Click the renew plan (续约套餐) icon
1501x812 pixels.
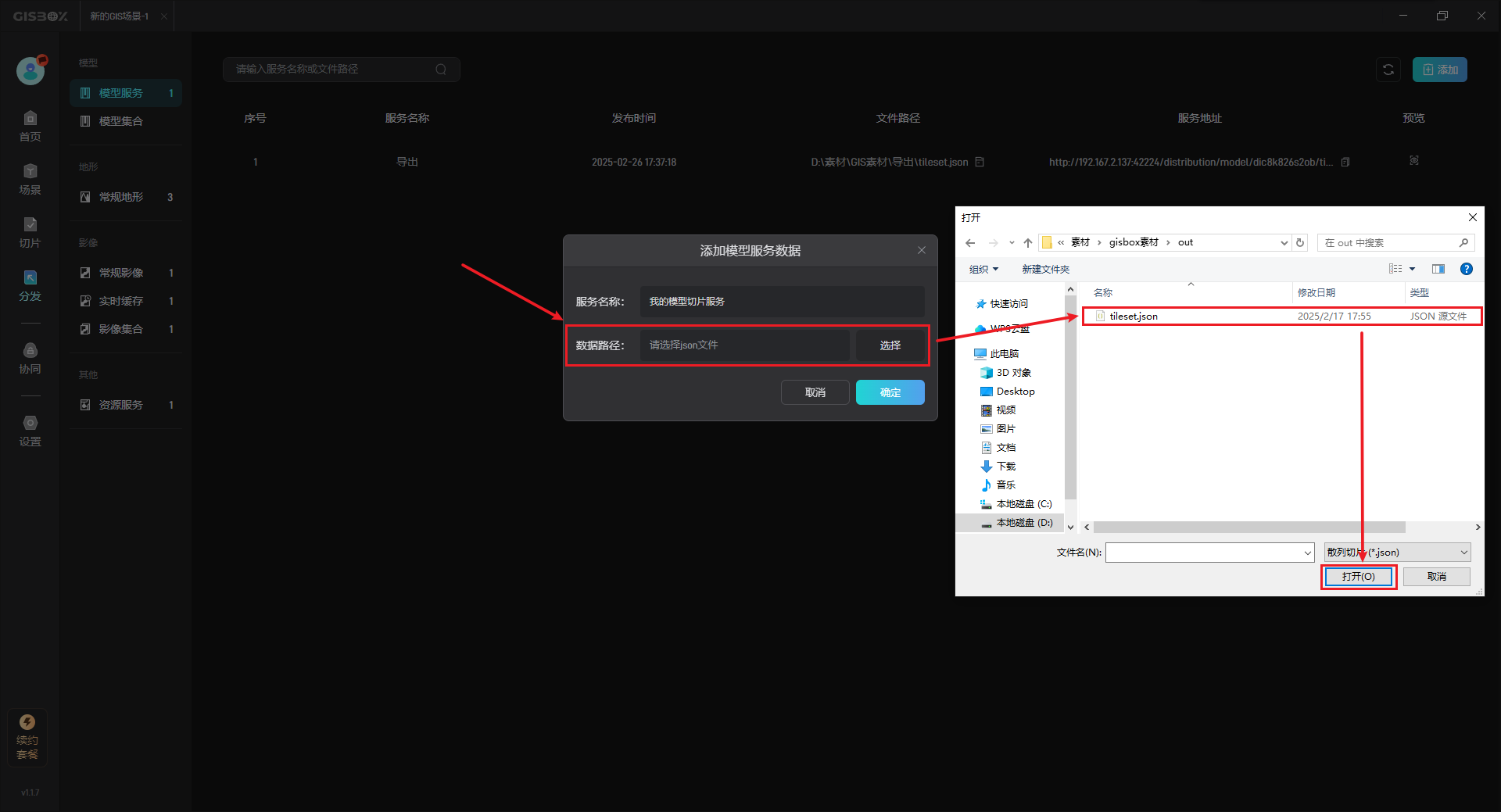click(x=27, y=736)
